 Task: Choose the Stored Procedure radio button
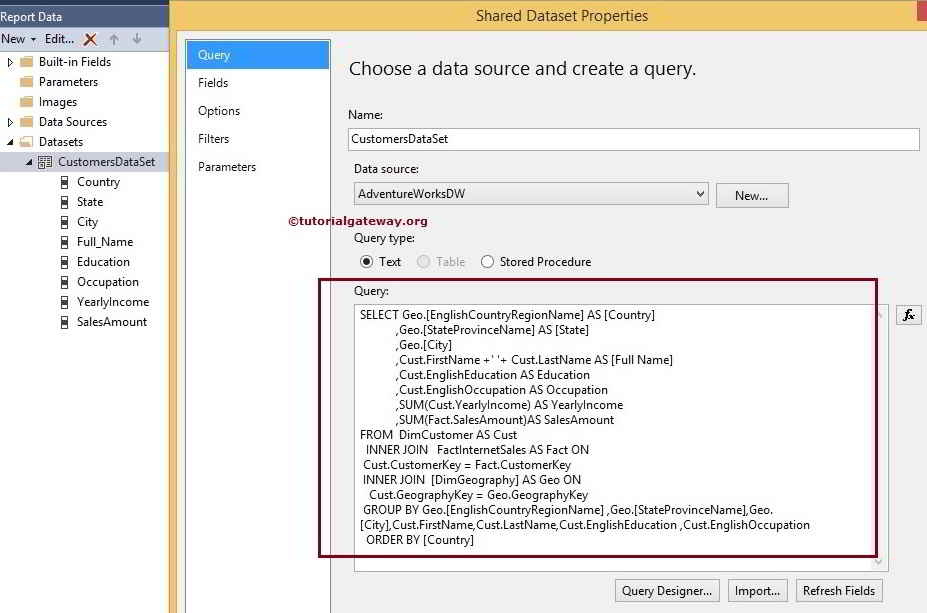coord(488,261)
